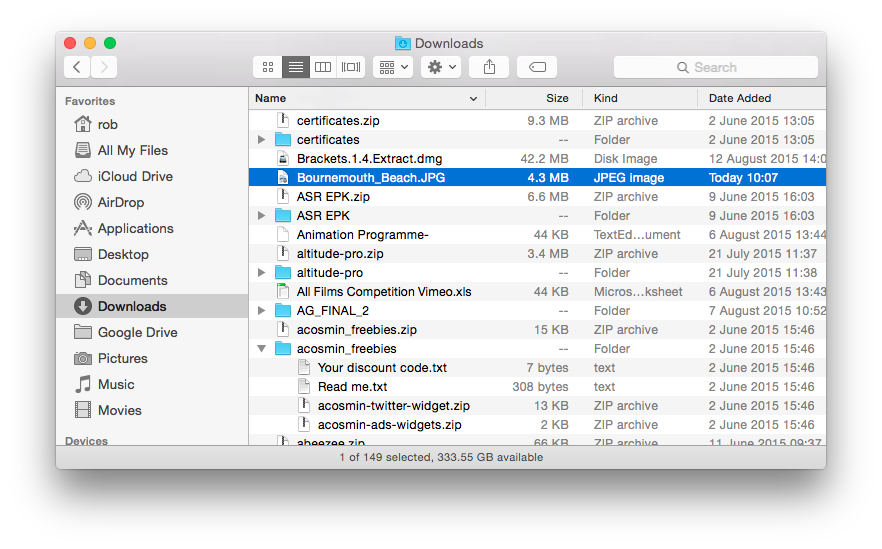This screenshot has width=882, height=549.
Task: Select All Films Competition Vimeo.xls file
Action: click(x=537, y=292)
